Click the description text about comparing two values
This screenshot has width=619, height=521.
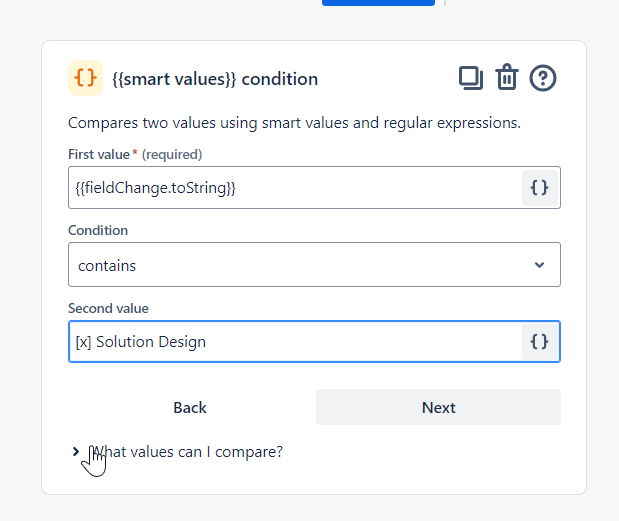(x=295, y=123)
